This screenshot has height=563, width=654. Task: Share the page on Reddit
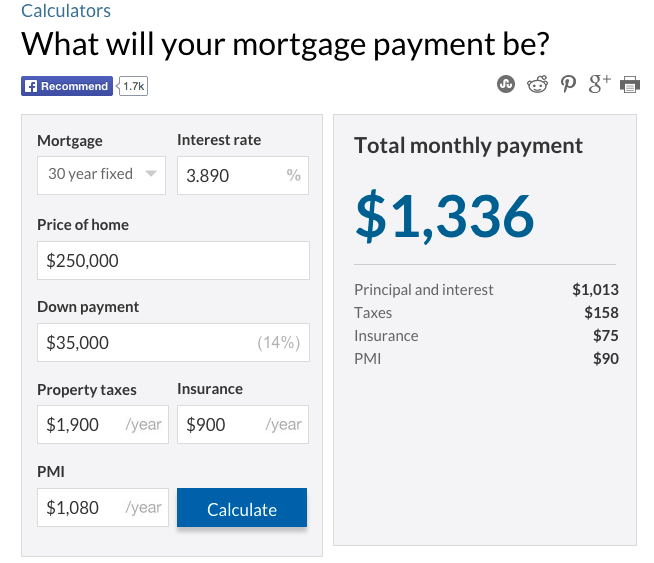(x=538, y=85)
